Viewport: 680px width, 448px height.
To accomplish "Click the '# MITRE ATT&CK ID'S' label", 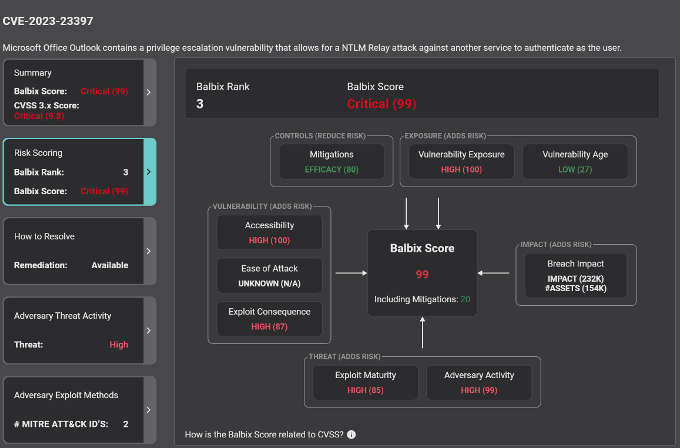I will (61, 424).
